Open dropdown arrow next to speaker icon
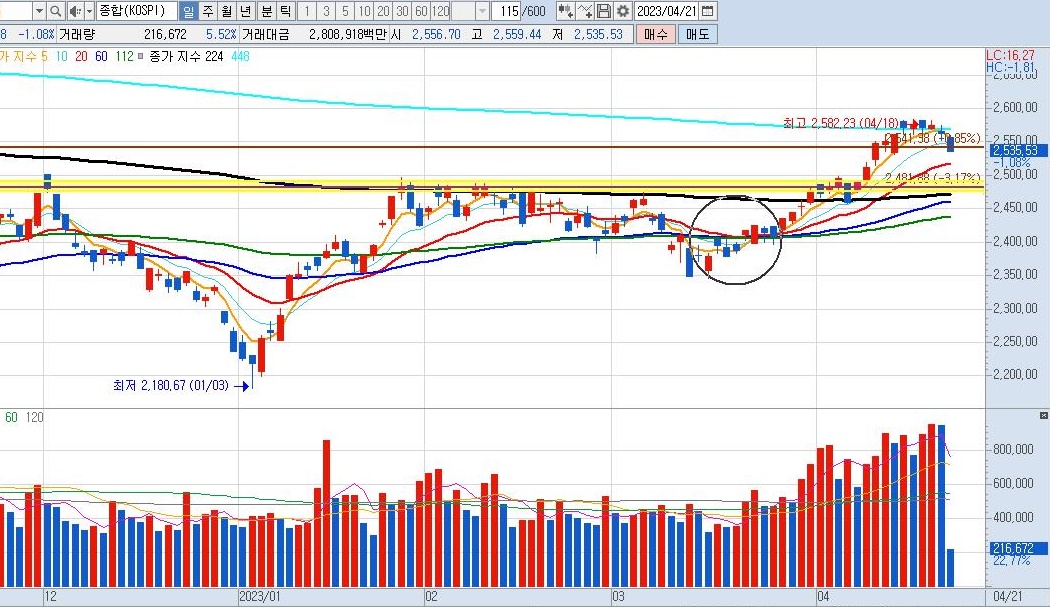The image size is (1050, 607). tap(89, 11)
